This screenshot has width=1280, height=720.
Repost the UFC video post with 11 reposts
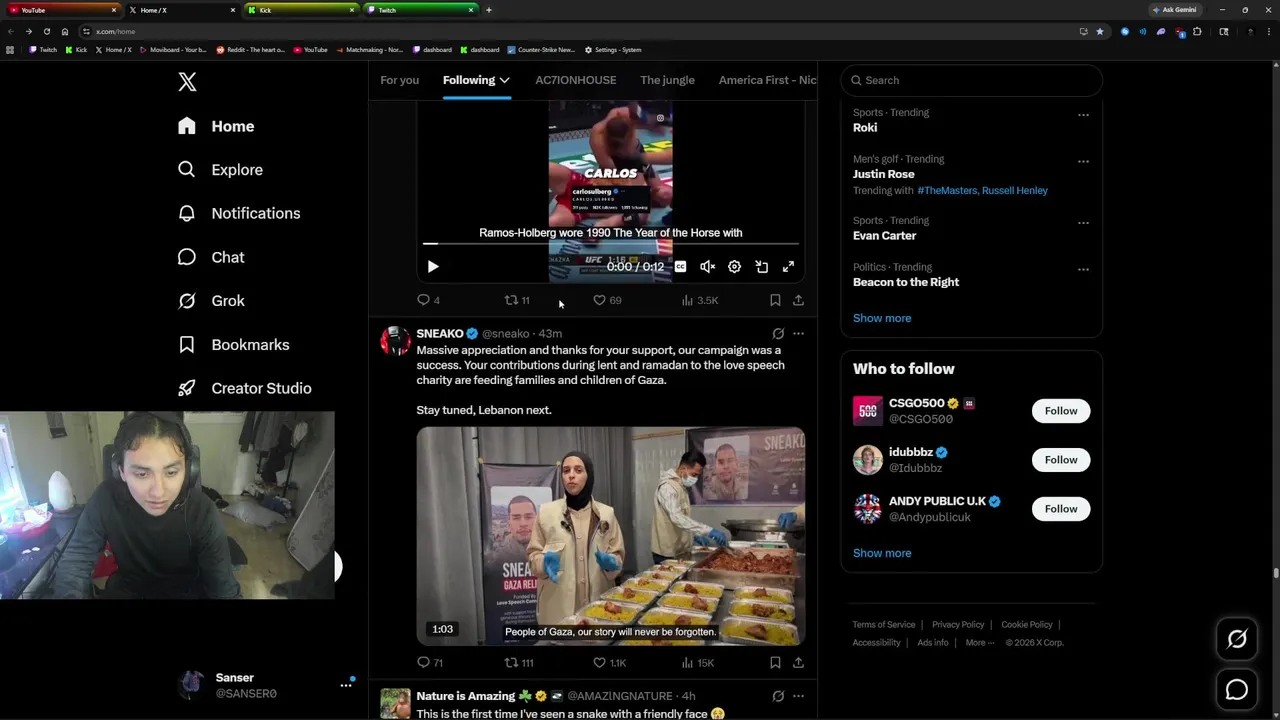coord(517,300)
